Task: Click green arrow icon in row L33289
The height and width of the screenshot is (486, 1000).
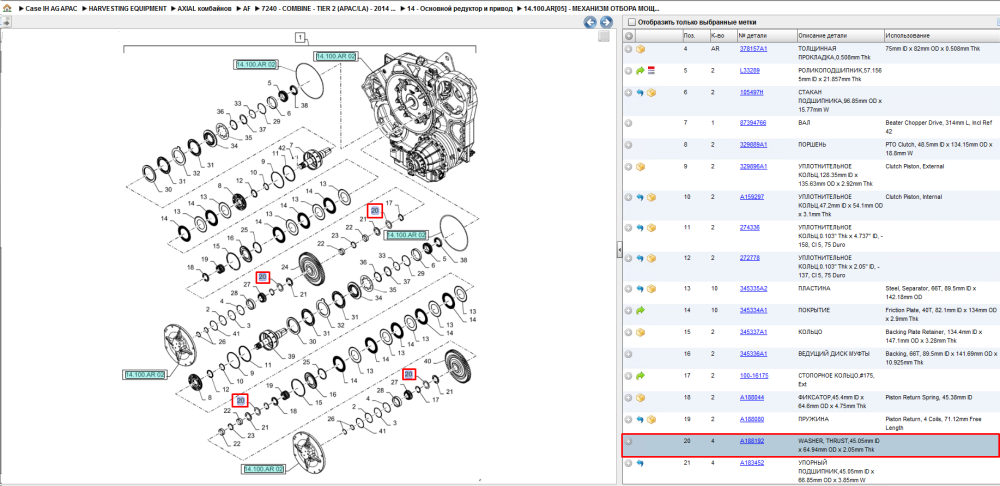Action: click(641, 71)
